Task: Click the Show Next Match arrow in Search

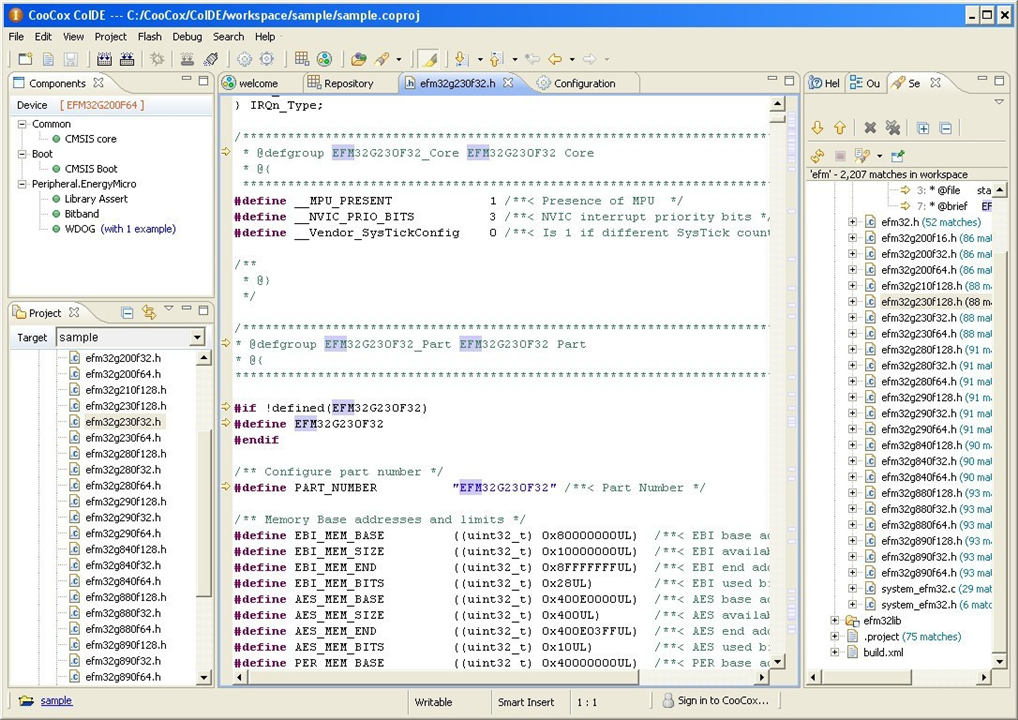Action: click(817, 128)
